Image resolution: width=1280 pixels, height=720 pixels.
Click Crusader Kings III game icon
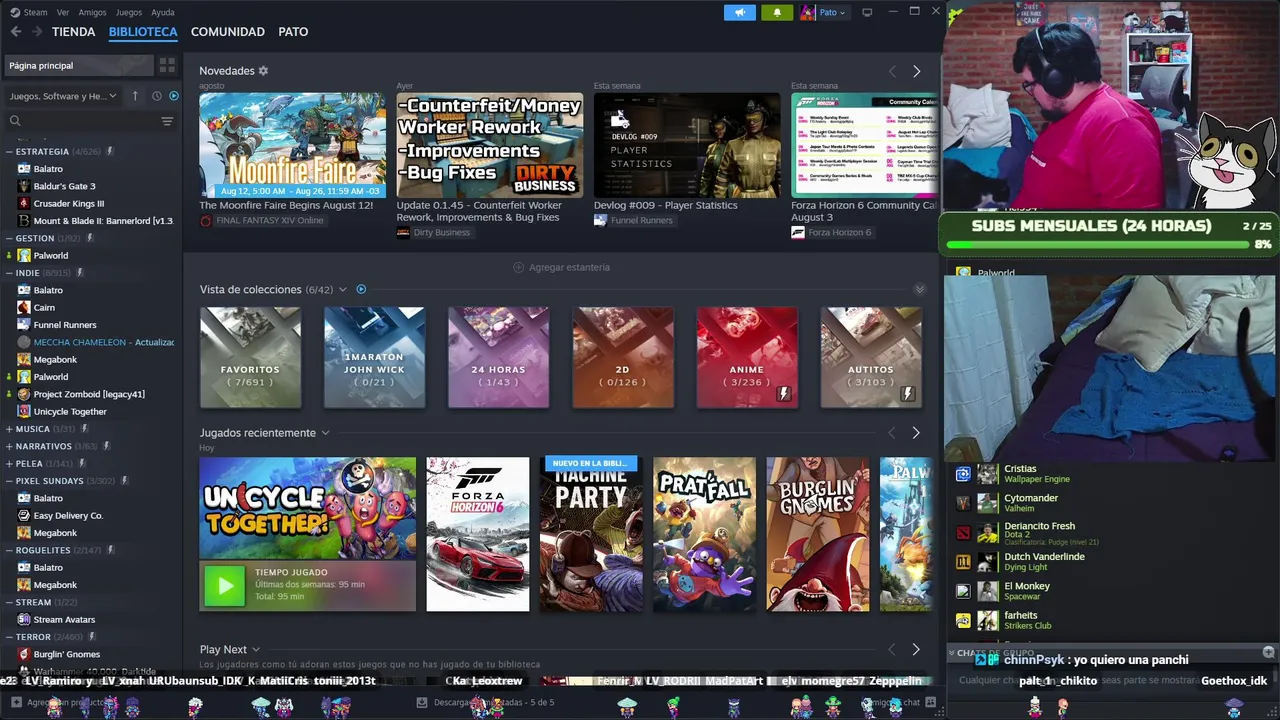[24, 203]
